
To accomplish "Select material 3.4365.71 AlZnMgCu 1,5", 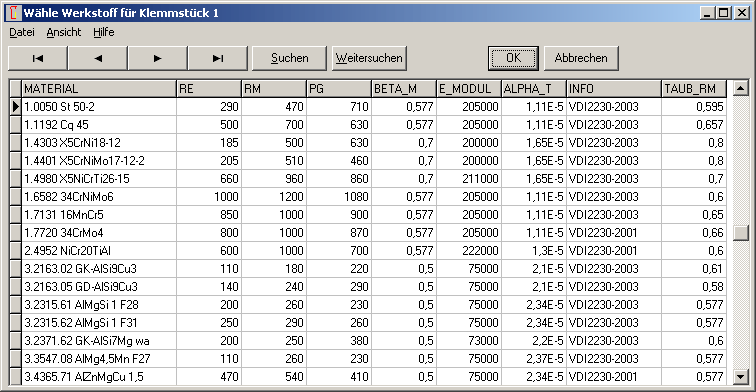I will pyautogui.click(x=99, y=377).
